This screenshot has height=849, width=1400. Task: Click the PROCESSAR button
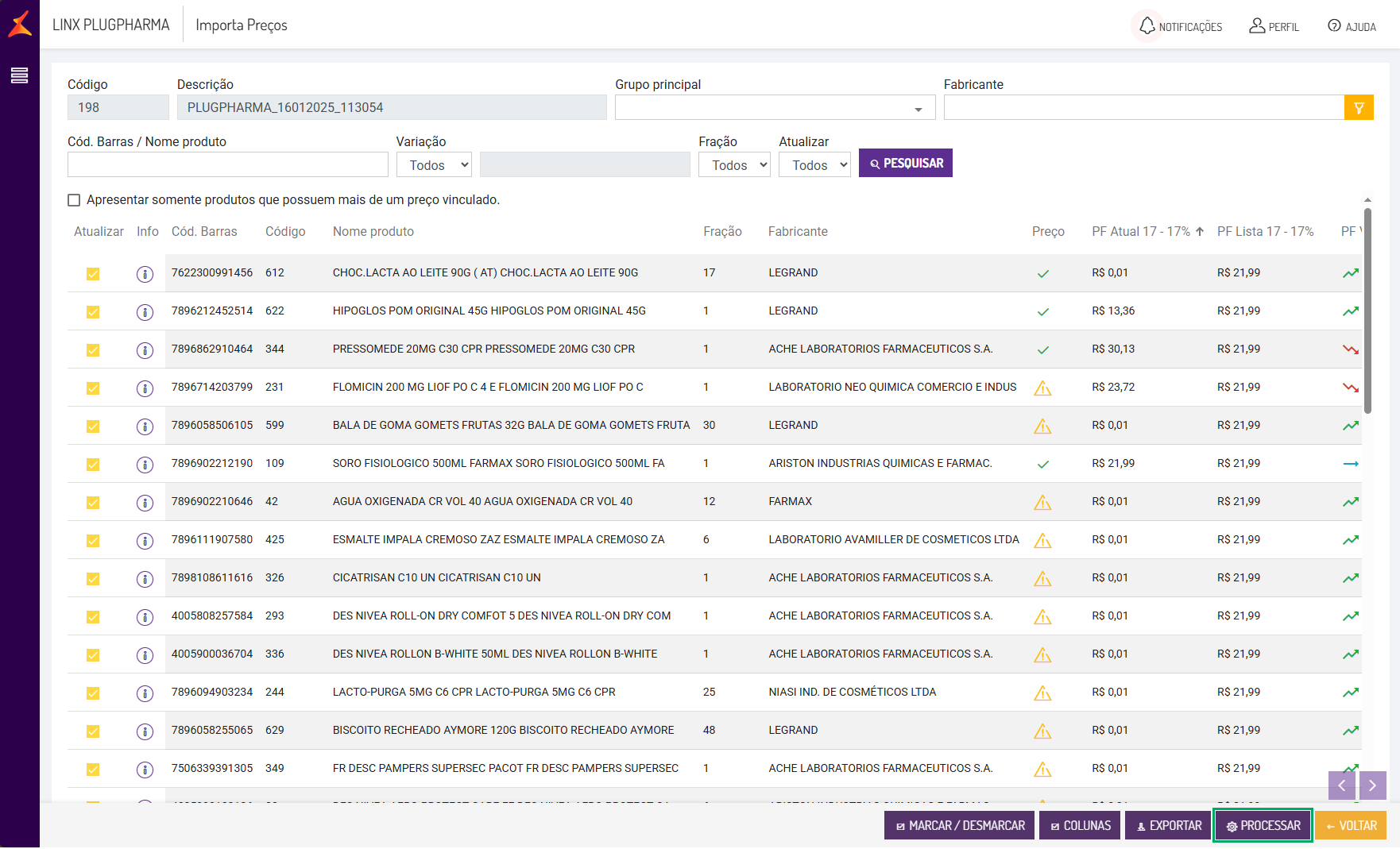pos(1263,826)
